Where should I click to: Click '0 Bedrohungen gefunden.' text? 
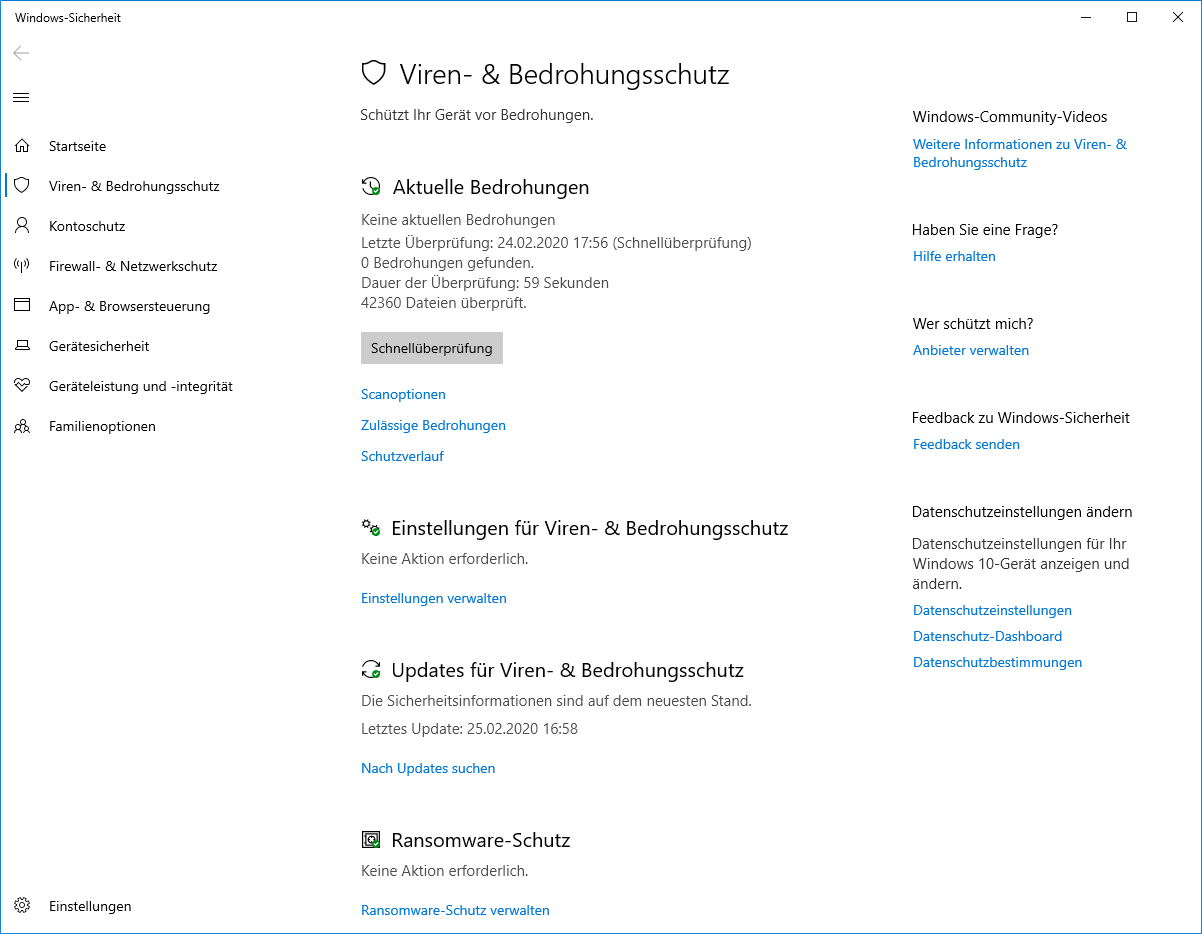447,262
